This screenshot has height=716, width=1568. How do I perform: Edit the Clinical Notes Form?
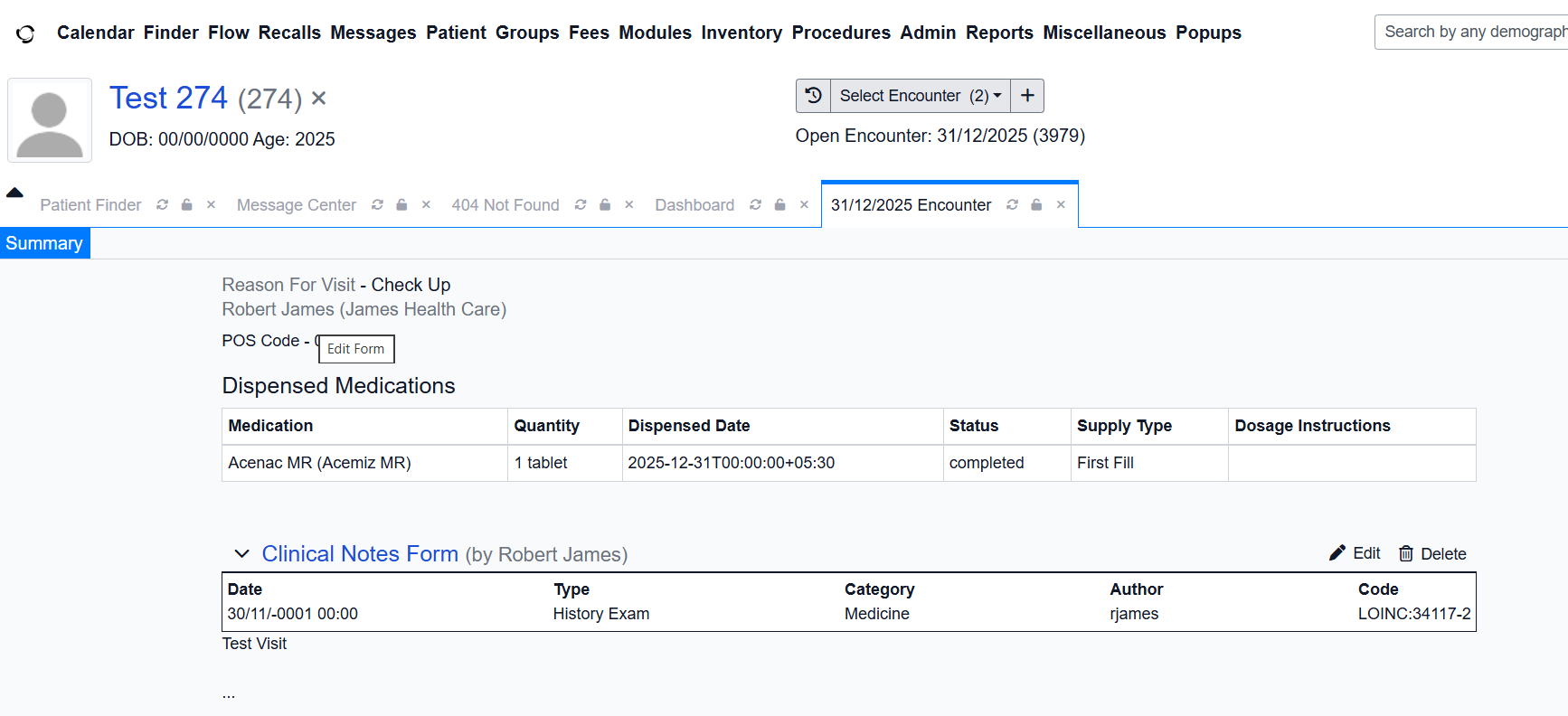click(1355, 553)
